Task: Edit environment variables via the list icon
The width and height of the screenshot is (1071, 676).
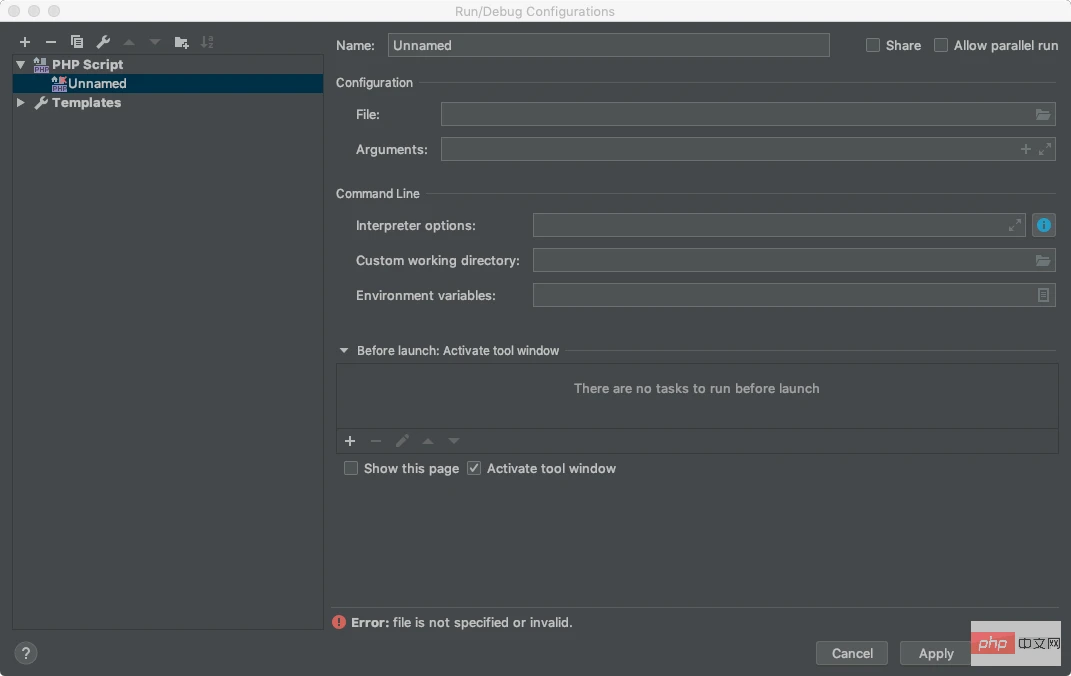Action: 1043,295
